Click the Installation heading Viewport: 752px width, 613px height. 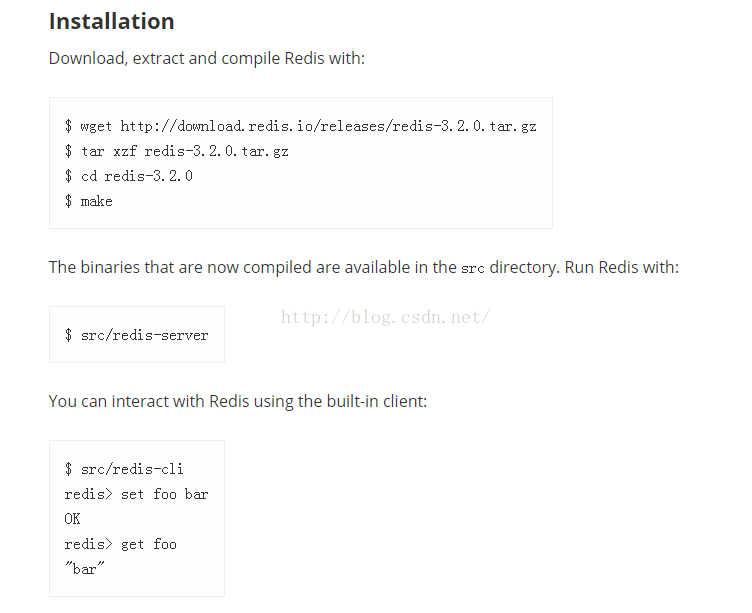[x=111, y=22]
